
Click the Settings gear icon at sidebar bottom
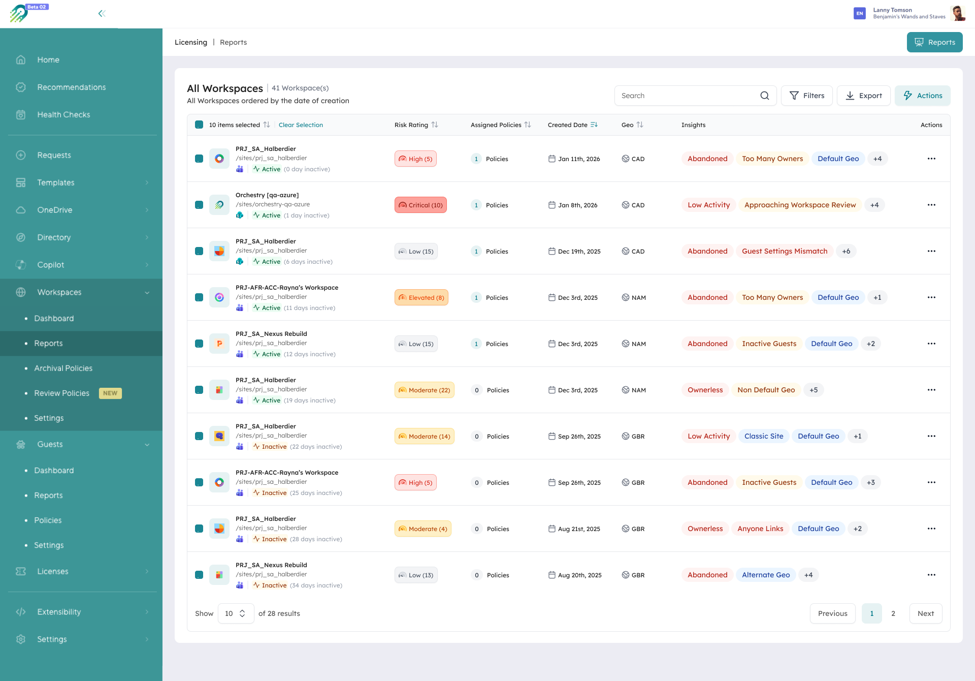pyautogui.click(x=21, y=639)
